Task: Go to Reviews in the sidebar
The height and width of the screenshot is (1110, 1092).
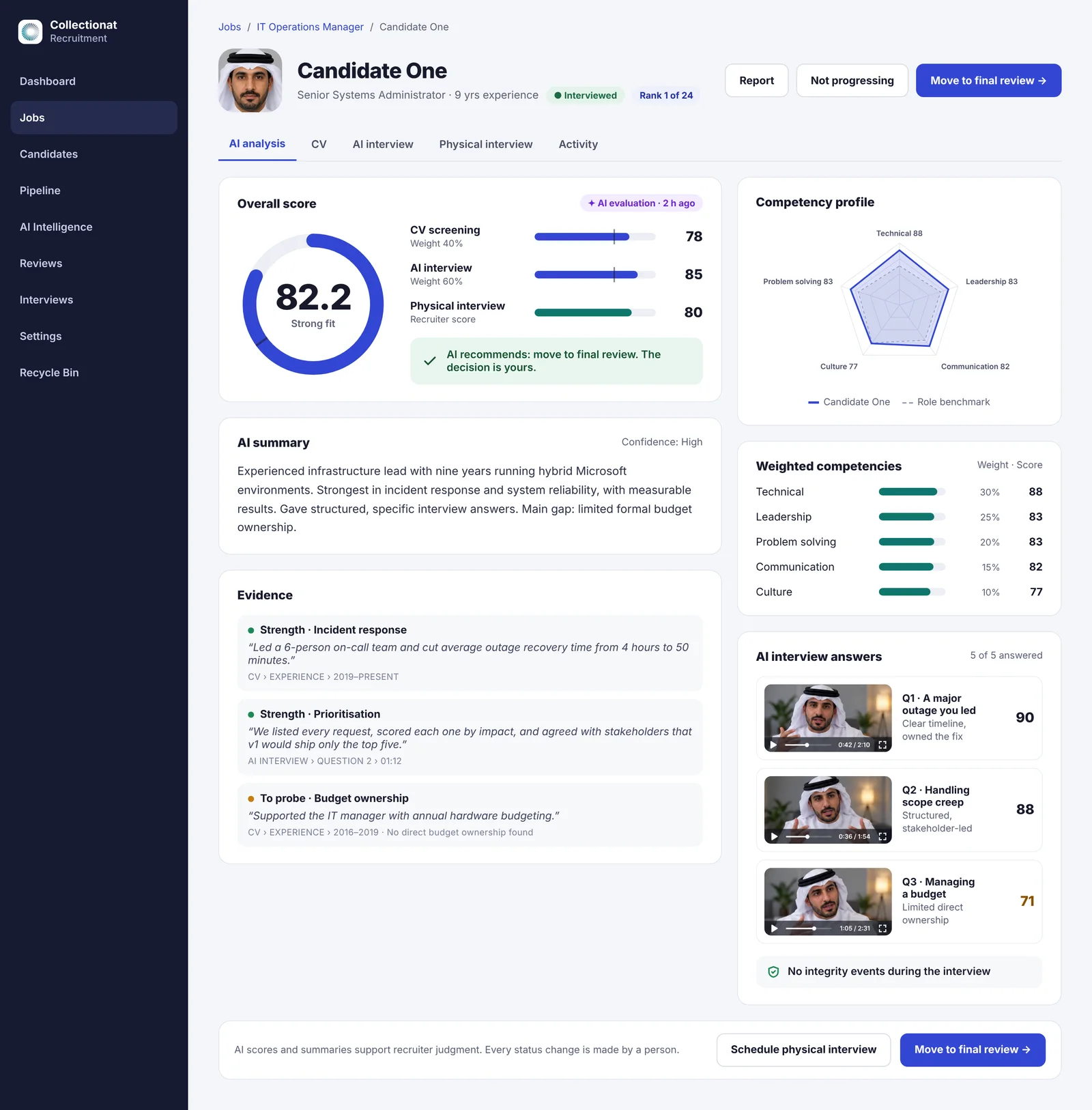Action: pyautogui.click(x=94, y=264)
